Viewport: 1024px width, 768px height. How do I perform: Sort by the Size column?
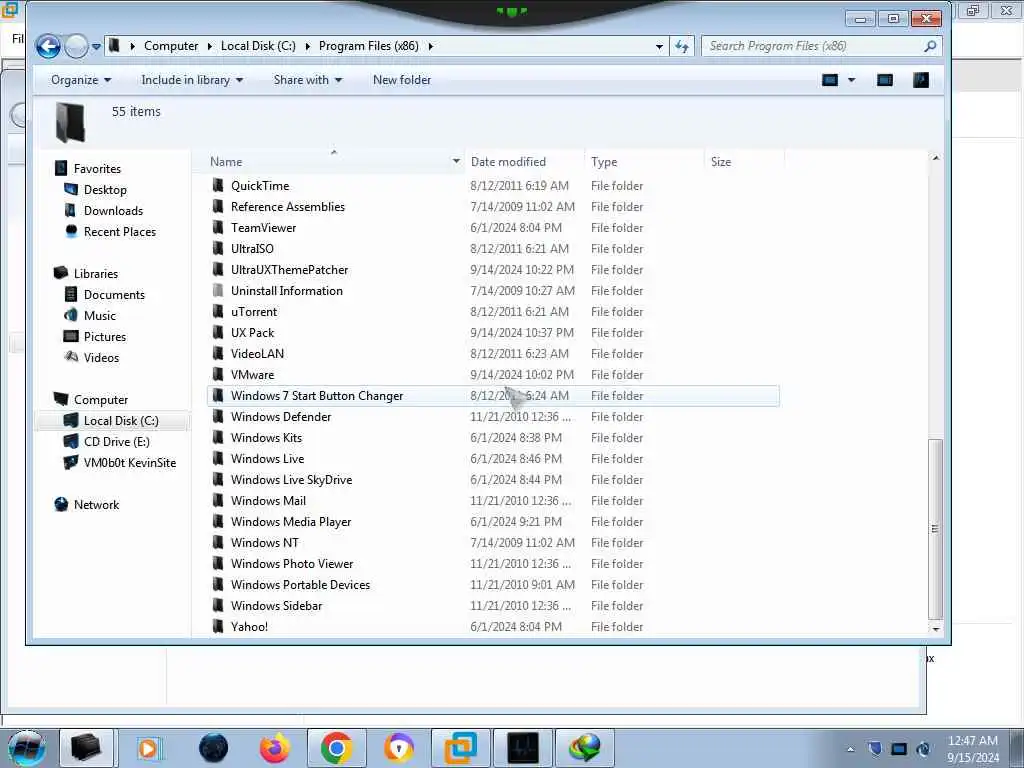[721, 162]
